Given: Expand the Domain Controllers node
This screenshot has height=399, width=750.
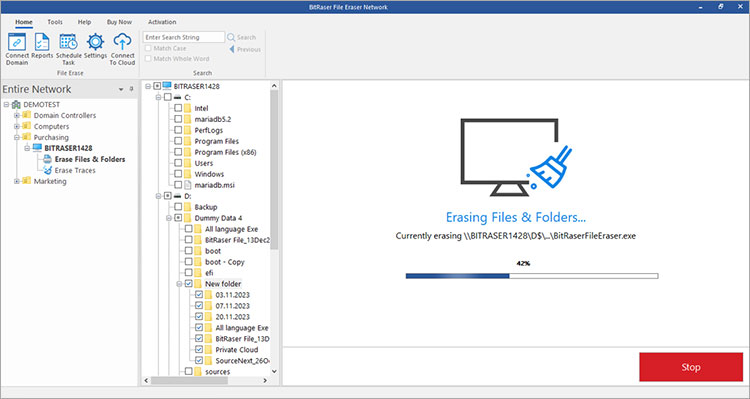Looking at the screenshot, I should point(17,115).
